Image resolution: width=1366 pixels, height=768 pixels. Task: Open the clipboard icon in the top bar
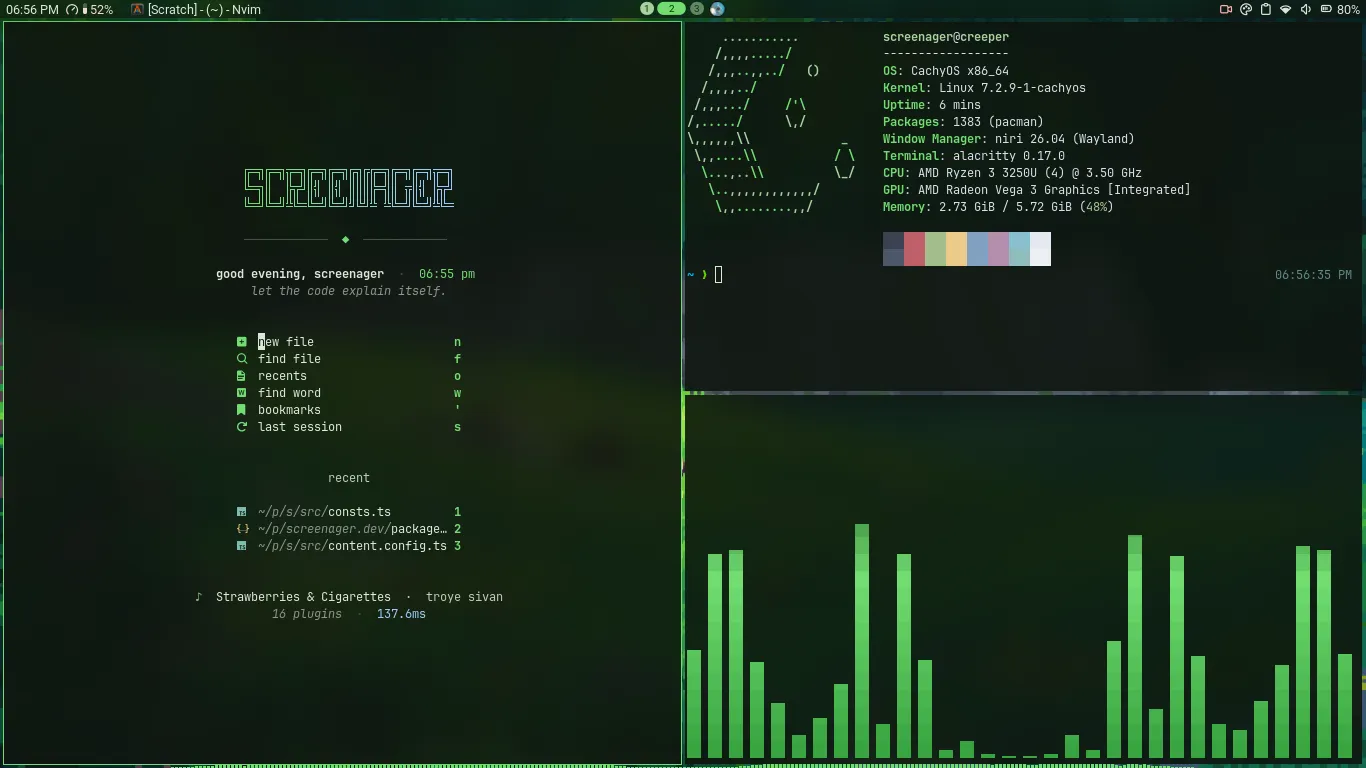[x=1265, y=9]
